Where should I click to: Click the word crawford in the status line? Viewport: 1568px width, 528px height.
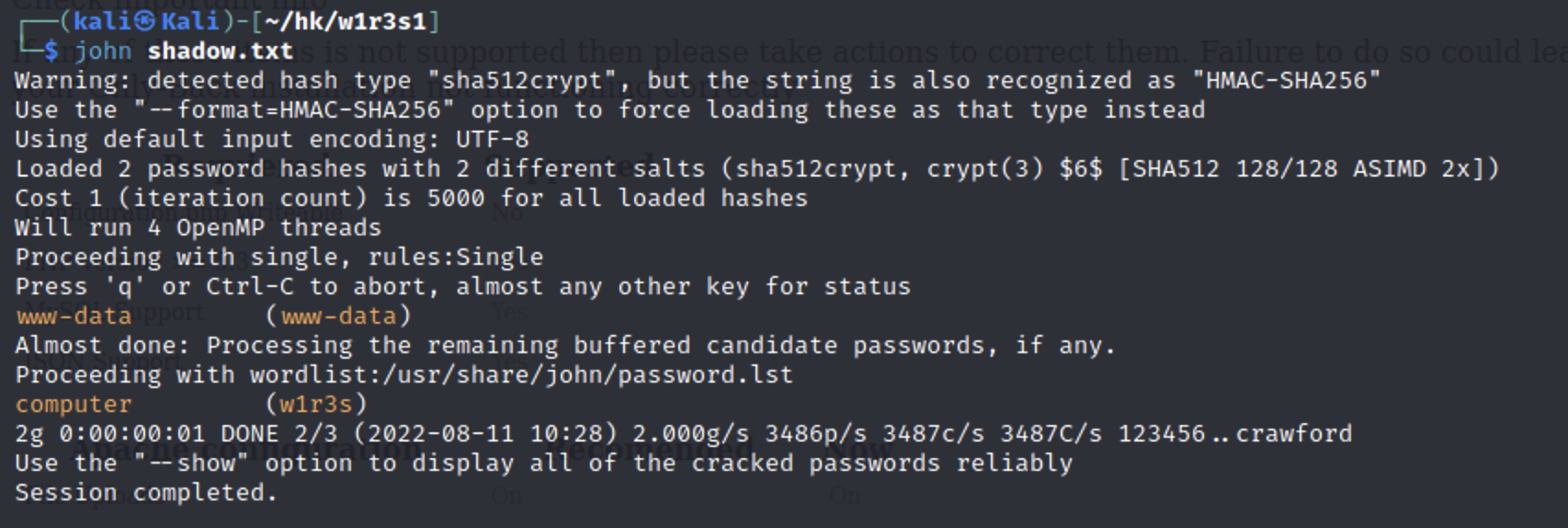[1293, 433]
